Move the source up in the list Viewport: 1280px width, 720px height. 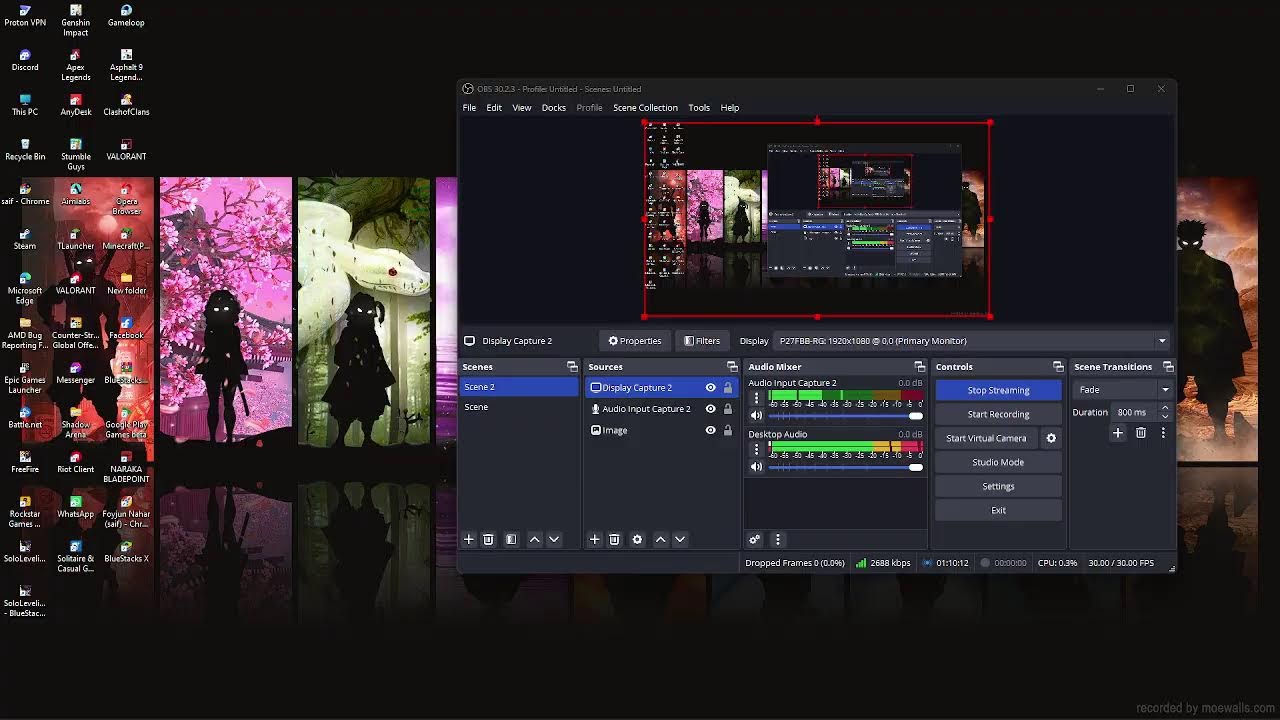(660, 539)
